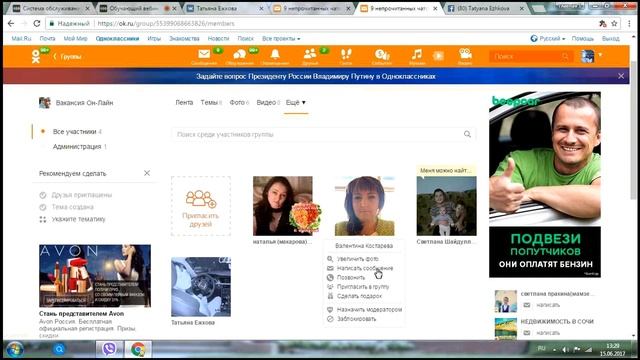Open the Events coin icon
Image resolution: width=640 pixels, height=360 pixels.
click(382, 54)
